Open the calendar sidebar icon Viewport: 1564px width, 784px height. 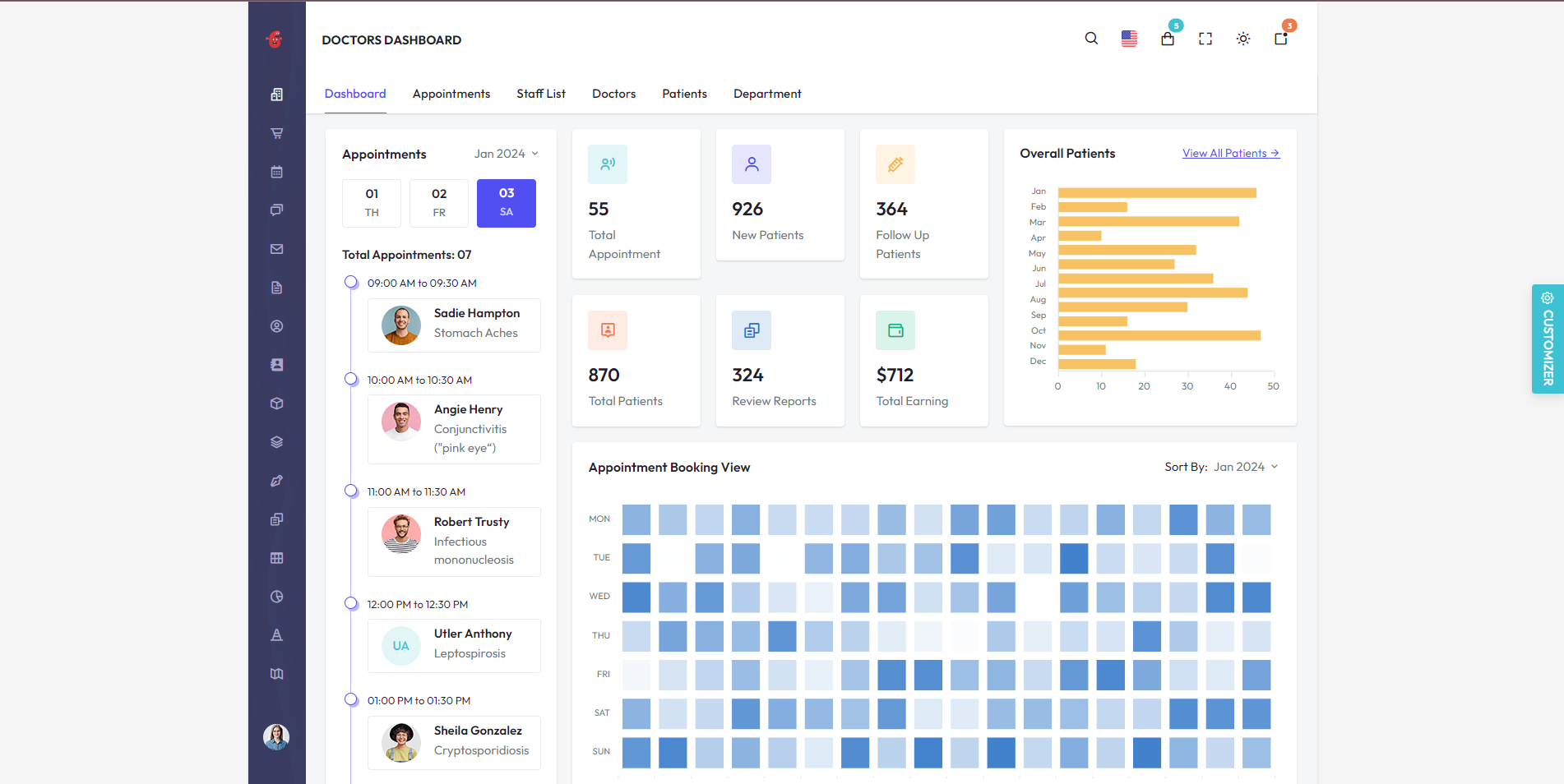[276, 172]
